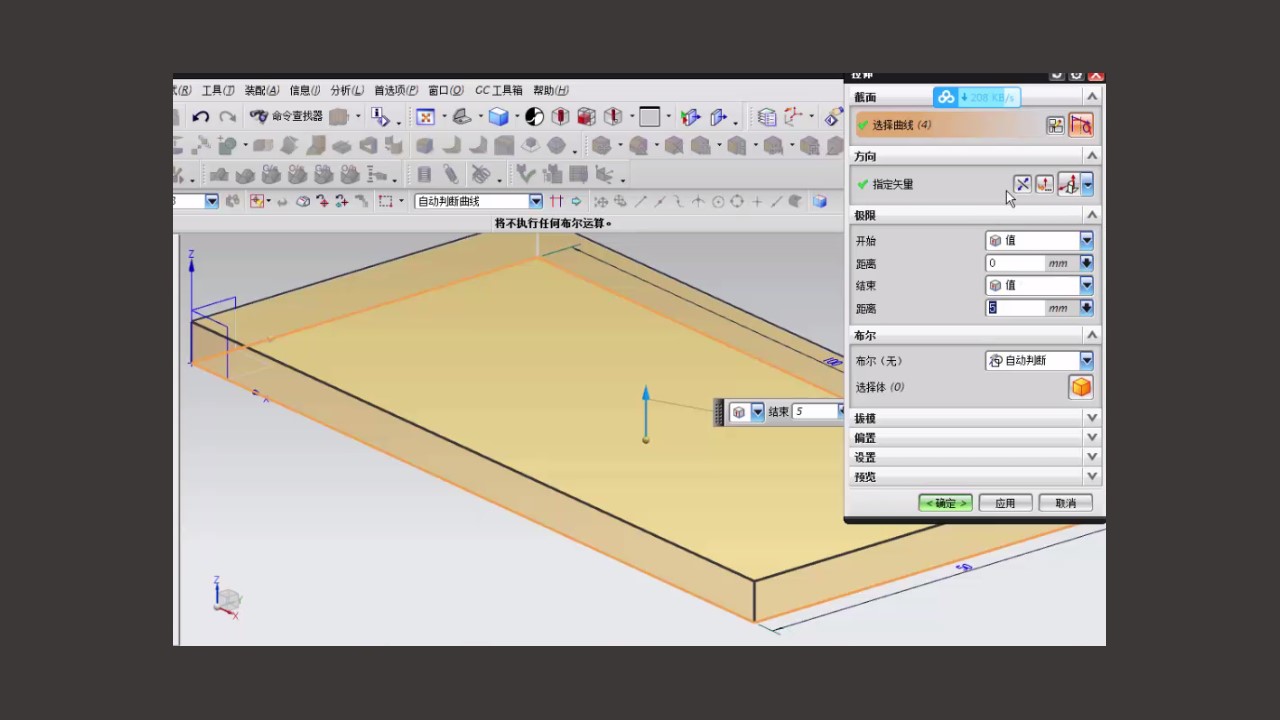The image size is (1280, 720).
Task: Open the 首选项(P) menu
Action: [x=396, y=90]
